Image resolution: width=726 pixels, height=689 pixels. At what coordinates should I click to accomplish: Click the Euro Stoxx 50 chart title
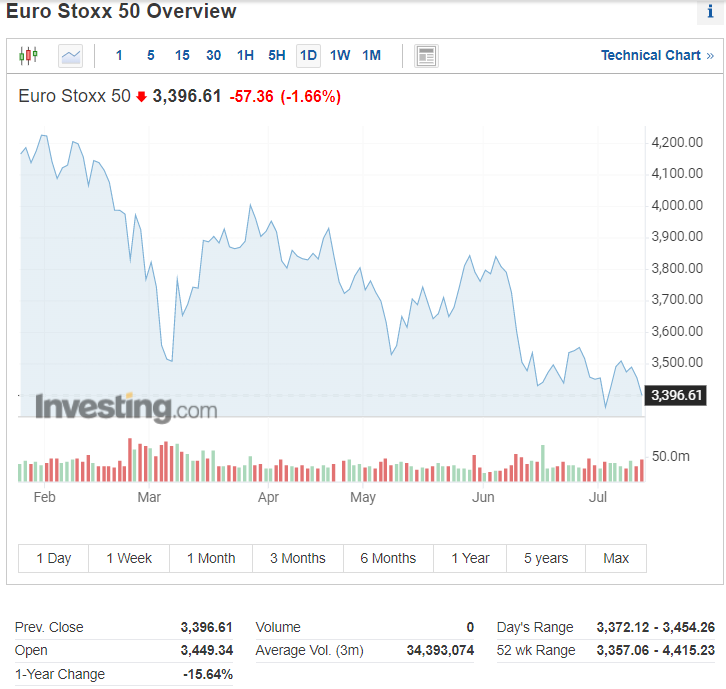pos(75,96)
